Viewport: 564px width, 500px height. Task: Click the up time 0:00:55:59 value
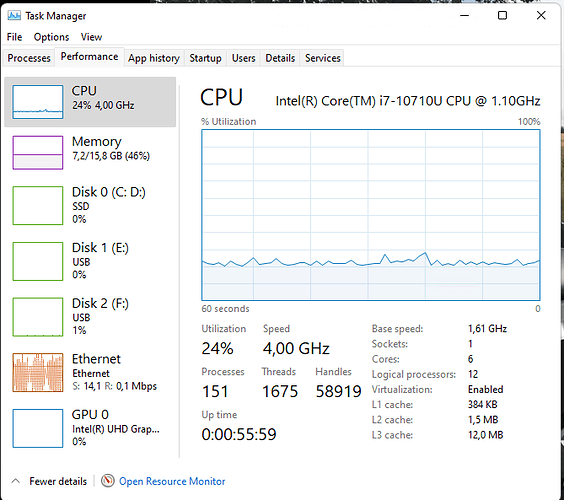(239, 434)
